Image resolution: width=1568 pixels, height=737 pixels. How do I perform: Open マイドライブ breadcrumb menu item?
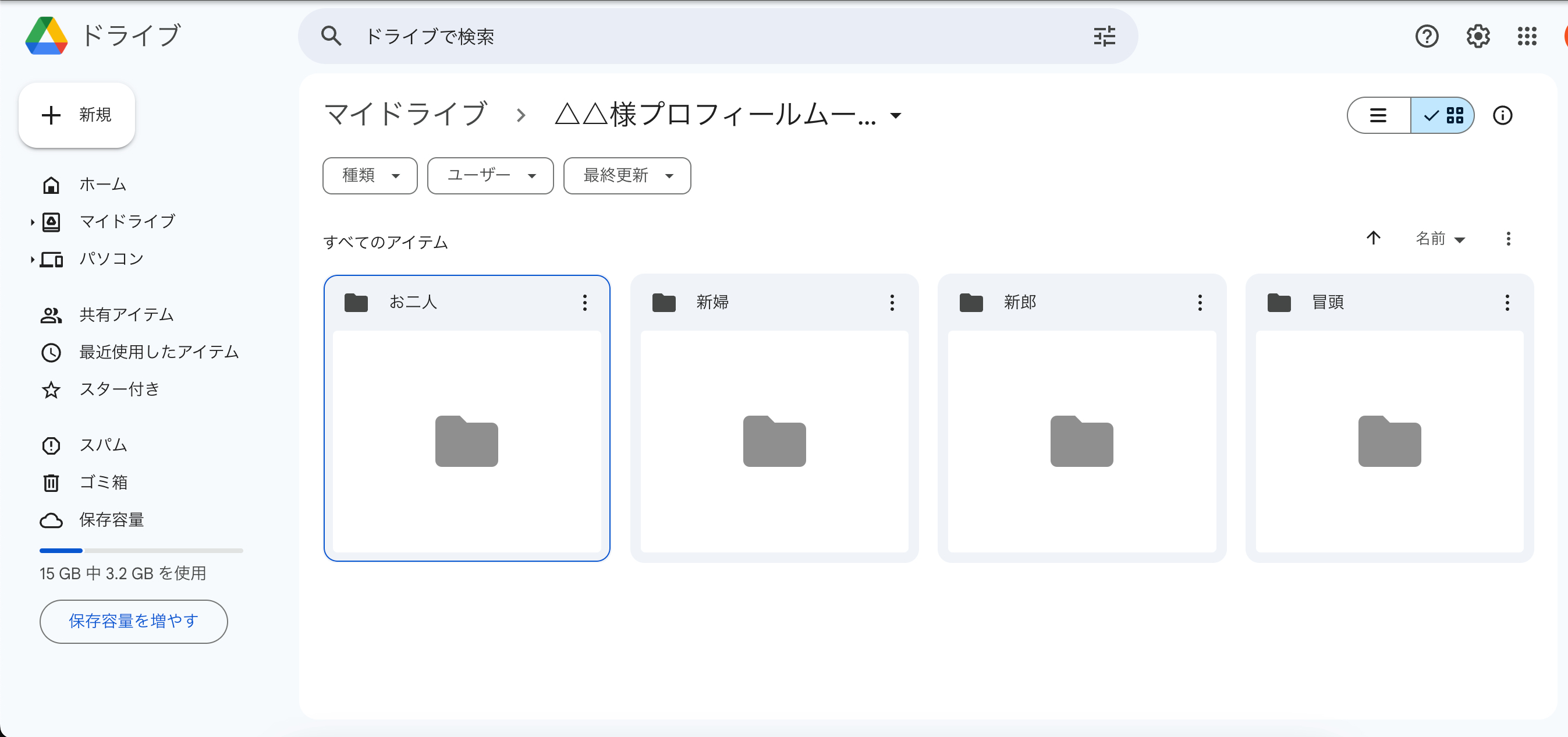click(x=406, y=115)
